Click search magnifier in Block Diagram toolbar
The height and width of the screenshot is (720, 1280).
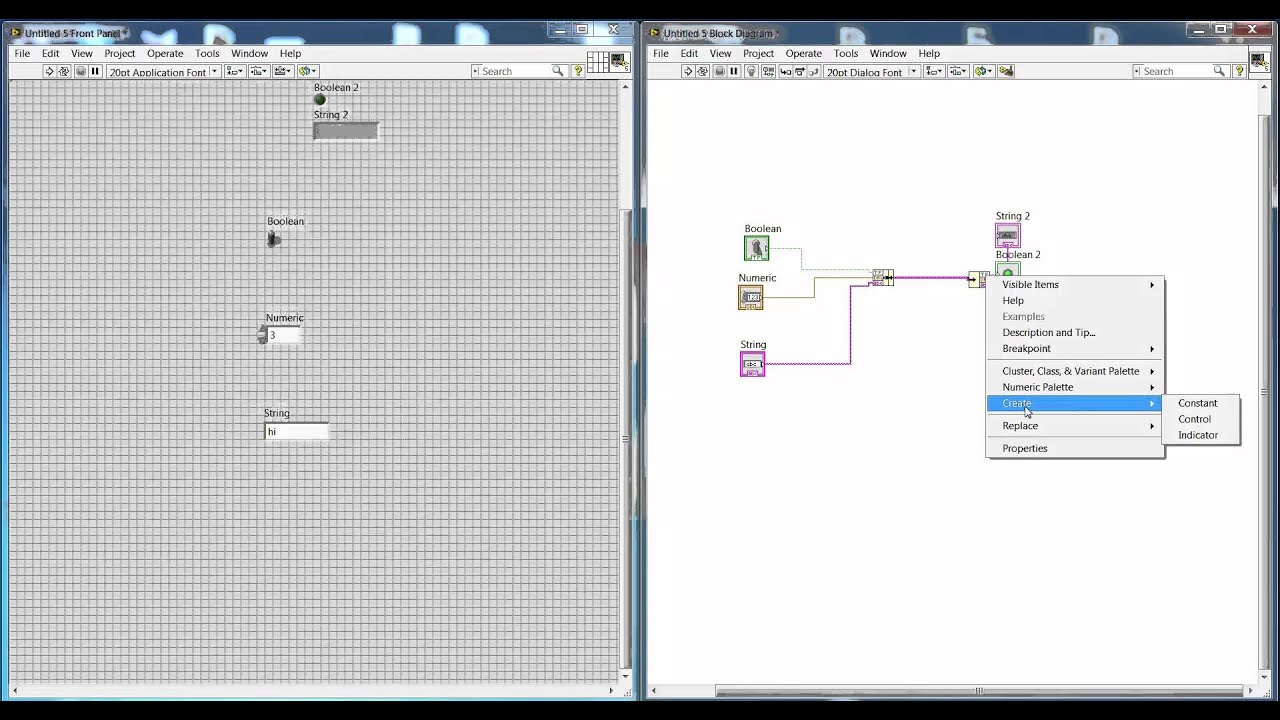tap(1219, 71)
